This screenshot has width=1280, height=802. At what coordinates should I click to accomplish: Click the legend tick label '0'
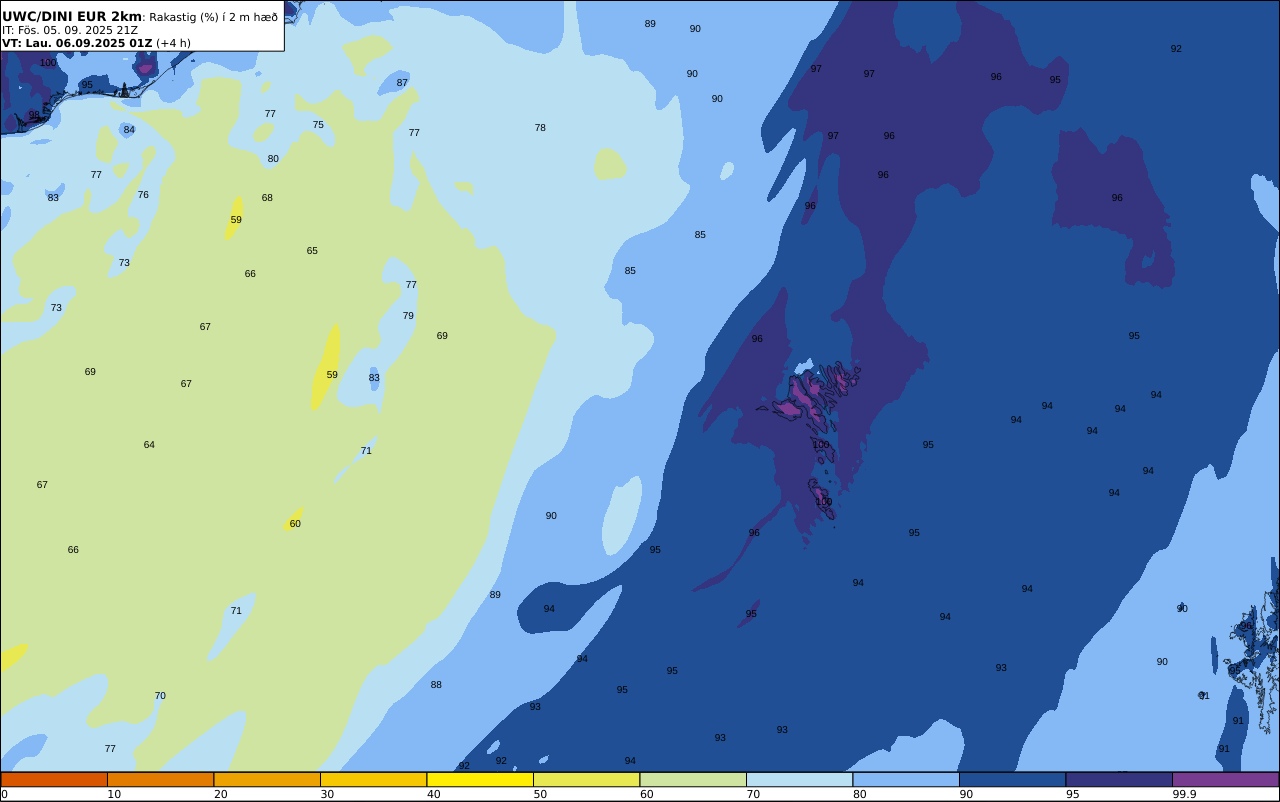click(4, 794)
